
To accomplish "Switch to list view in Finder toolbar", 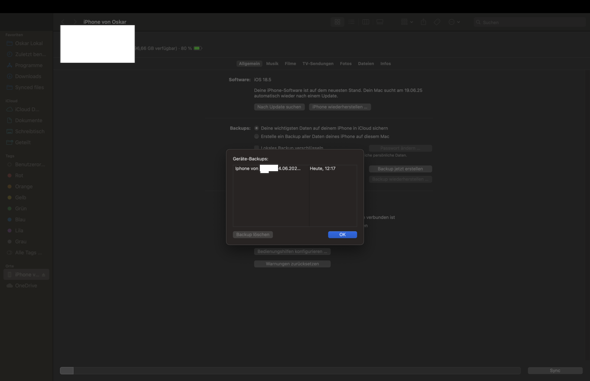I will 351,22.
